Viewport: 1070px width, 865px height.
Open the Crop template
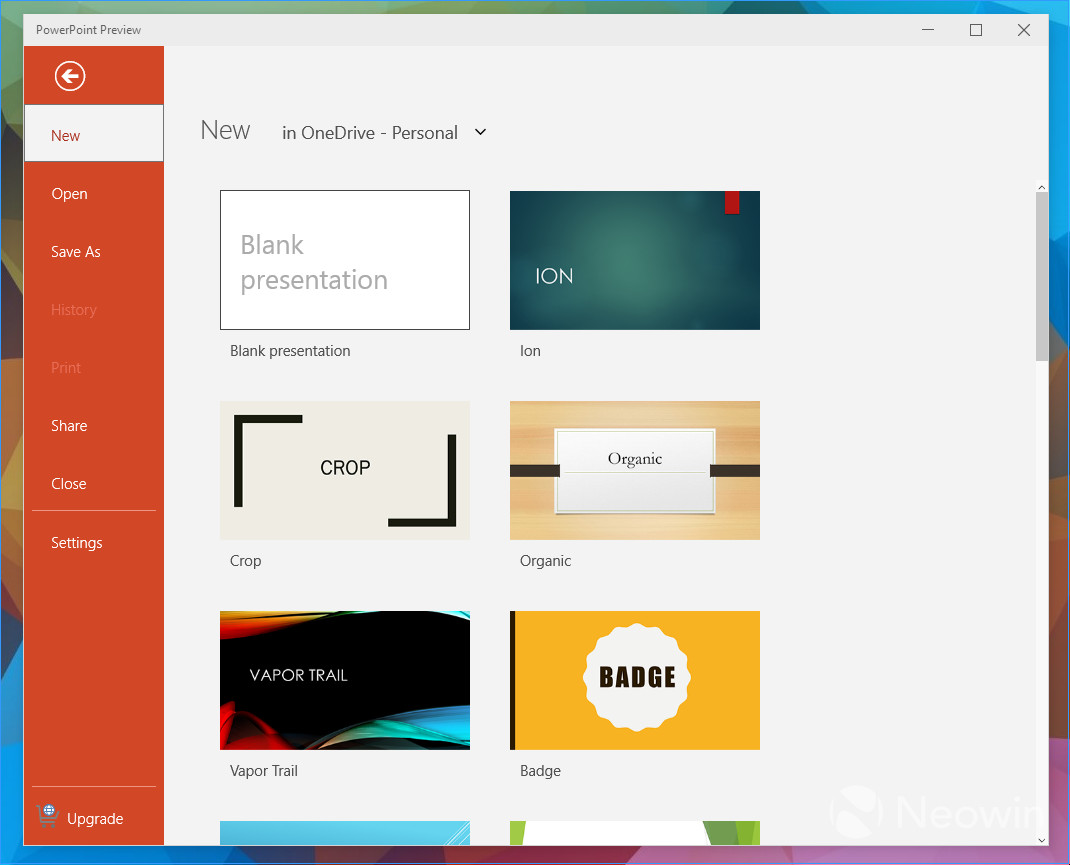point(344,470)
